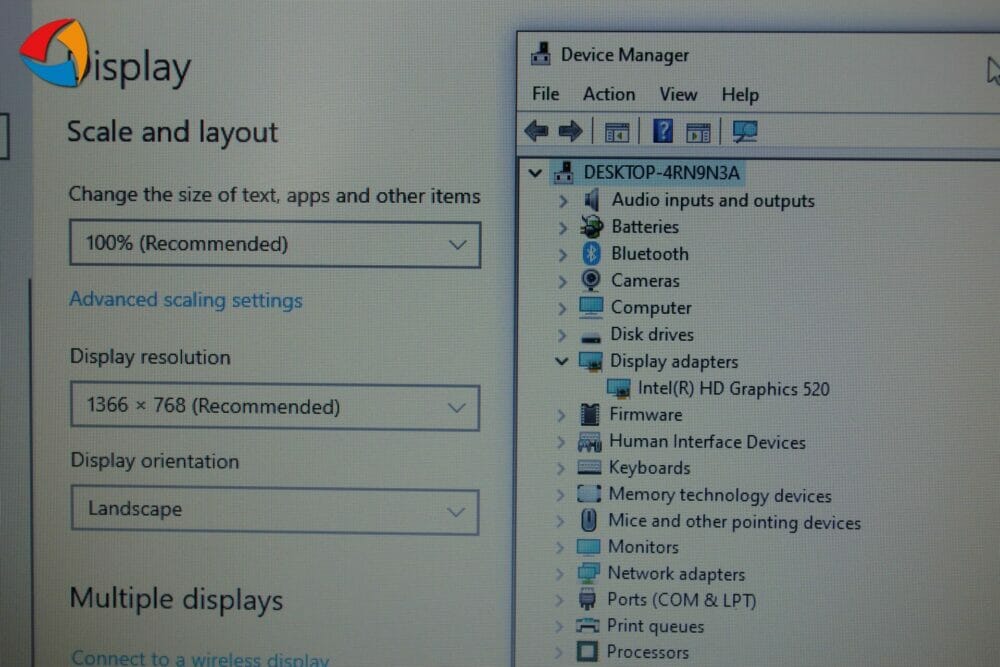Select the DESKTOP-4RN9N3A computer icon
The image size is (1000, 667).
tap(563, 172)
